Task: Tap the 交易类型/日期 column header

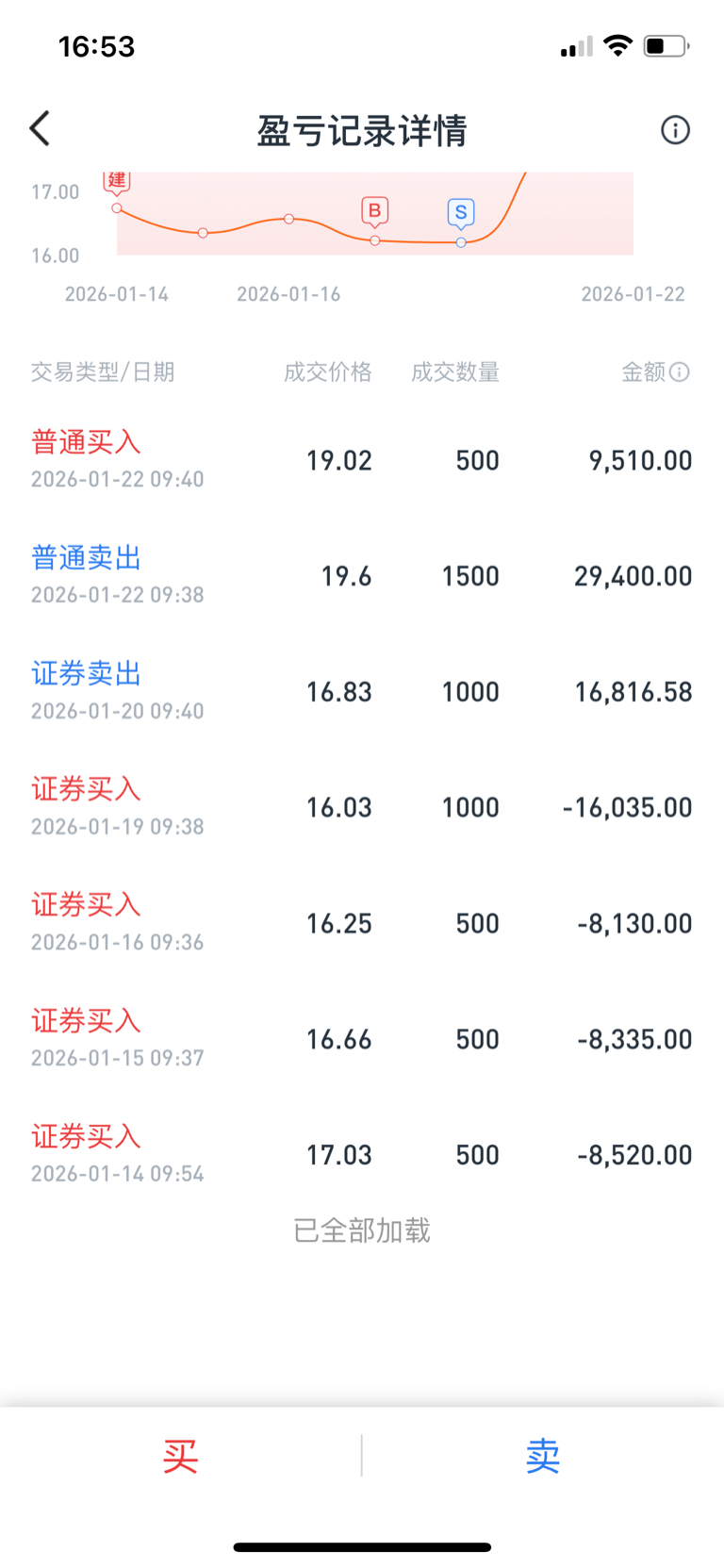Action: [103, 372]
